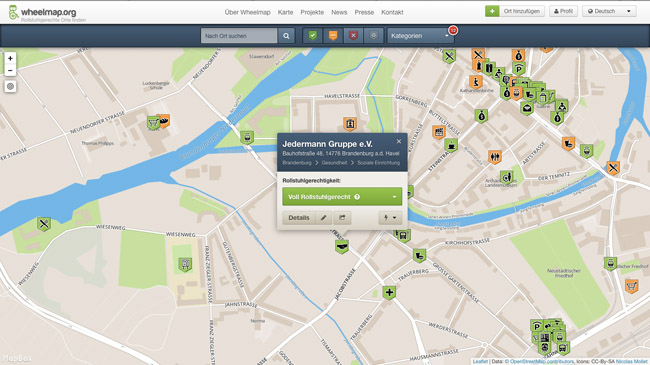Viewport: 650px width, 365px height.
Task: Select the green toilet marker near Kirchhofstrasse
Action: point(419,256)
